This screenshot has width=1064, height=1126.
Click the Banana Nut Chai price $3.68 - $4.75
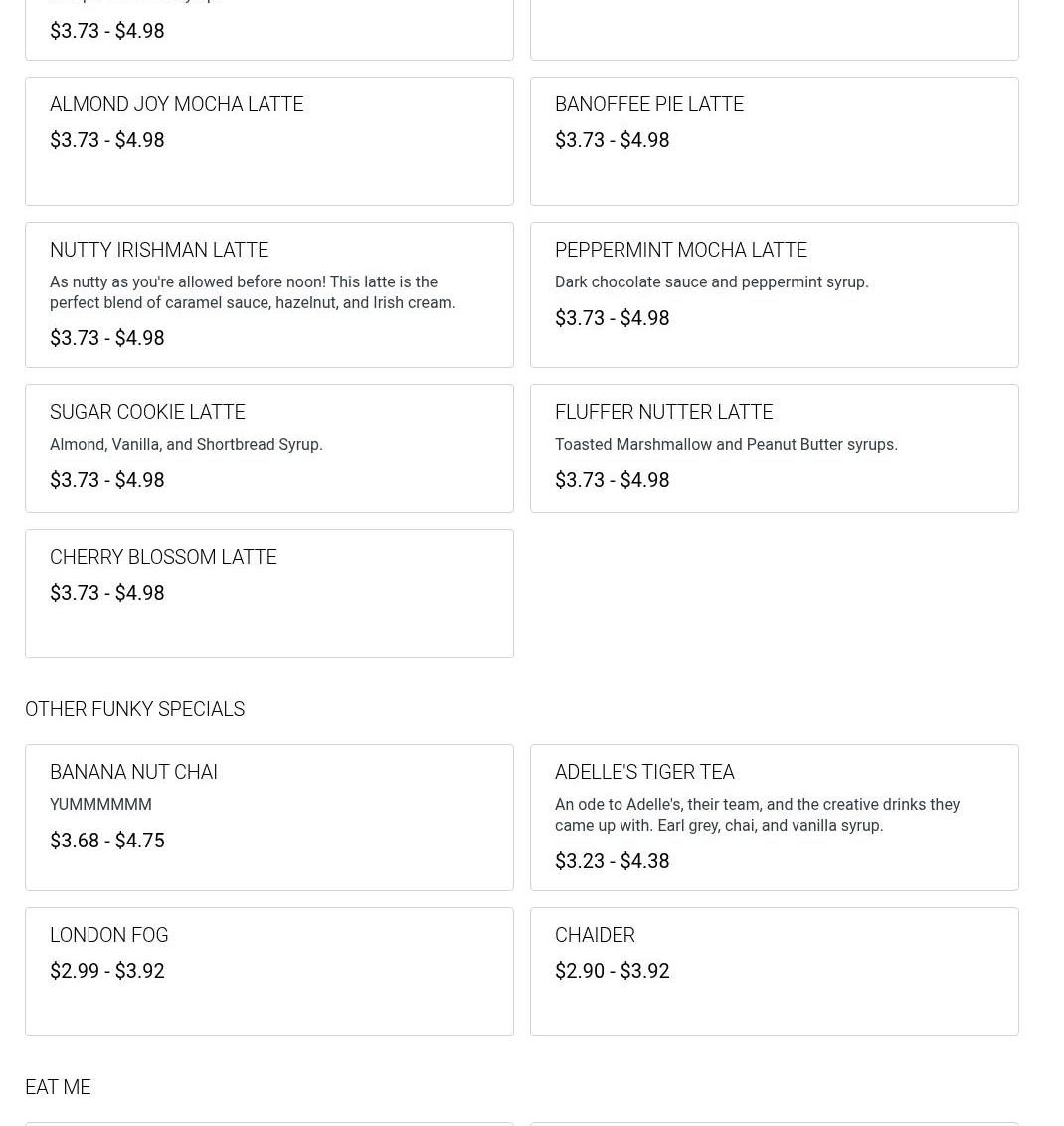coord(107,841)
